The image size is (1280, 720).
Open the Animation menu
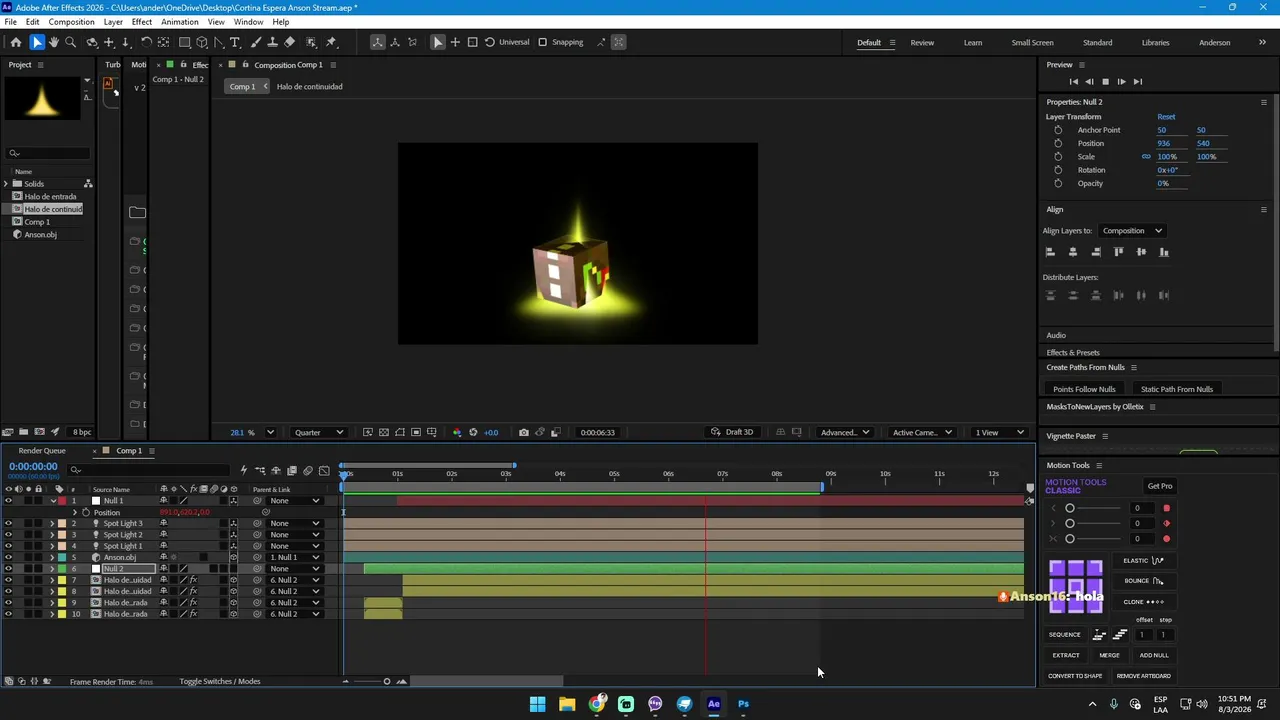tap(180, 22)
